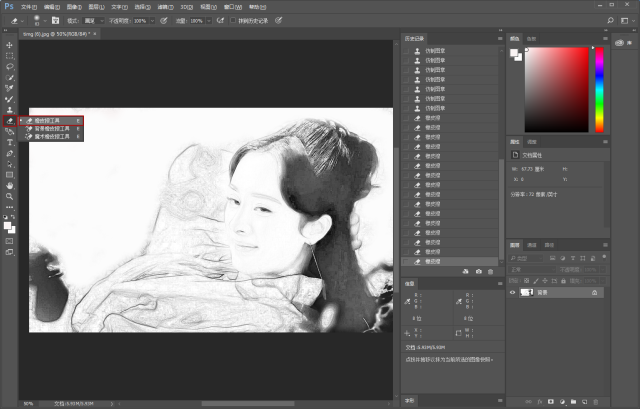This screenshot has width=640, height=409.
Task: Open Flow slider dropdown arrow
Action: [x=209, y=20]
